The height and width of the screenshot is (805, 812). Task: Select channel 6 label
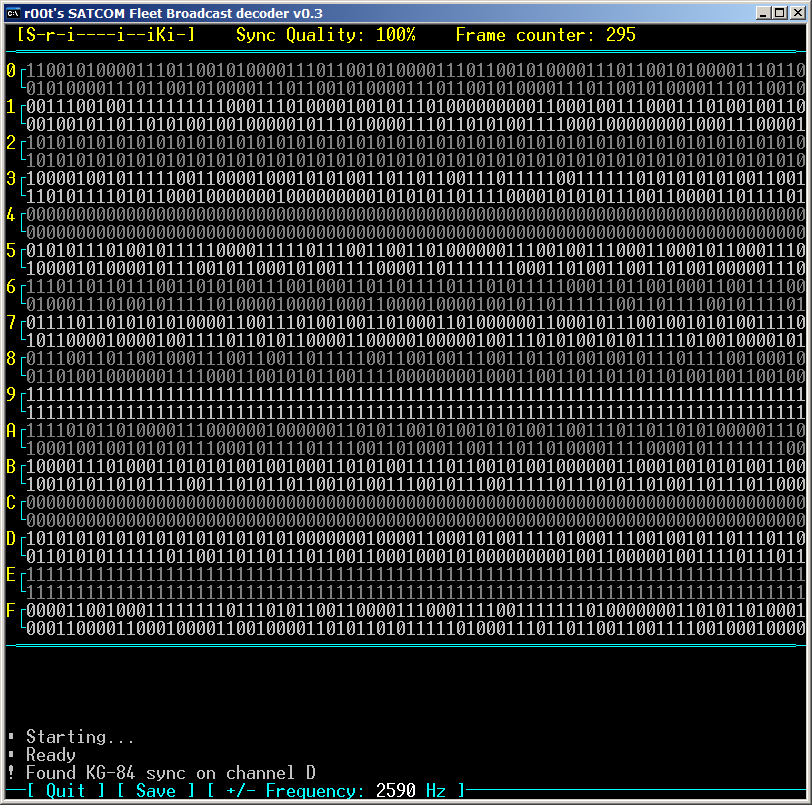pyautogui.click(x=11, y=286)
